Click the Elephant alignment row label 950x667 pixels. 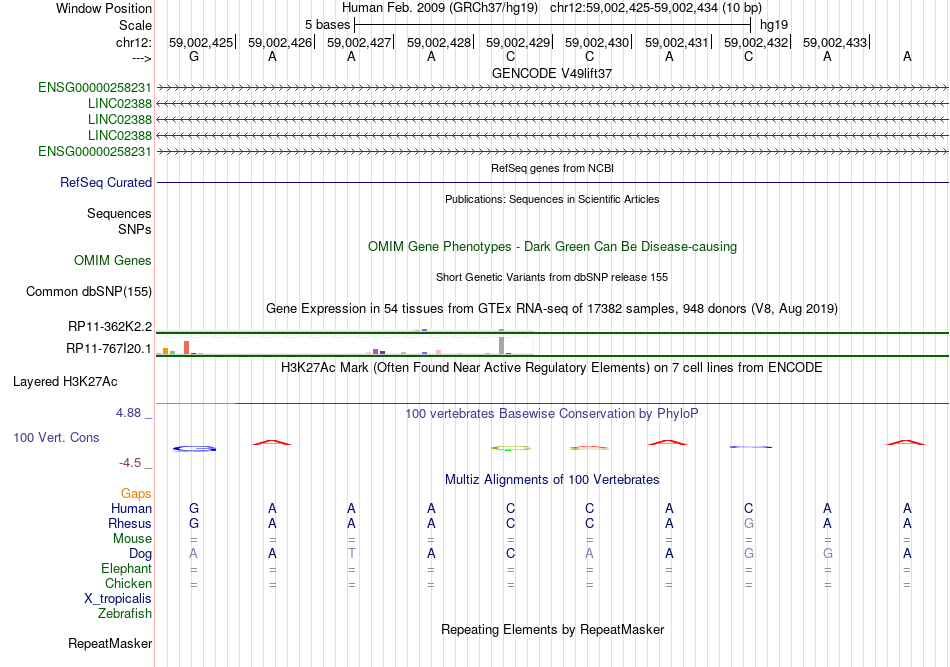click(x=127, y=568)
